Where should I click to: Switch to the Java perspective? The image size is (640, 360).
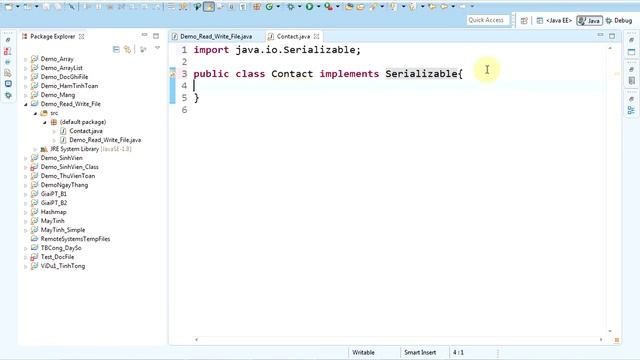(x=589, y=20)
